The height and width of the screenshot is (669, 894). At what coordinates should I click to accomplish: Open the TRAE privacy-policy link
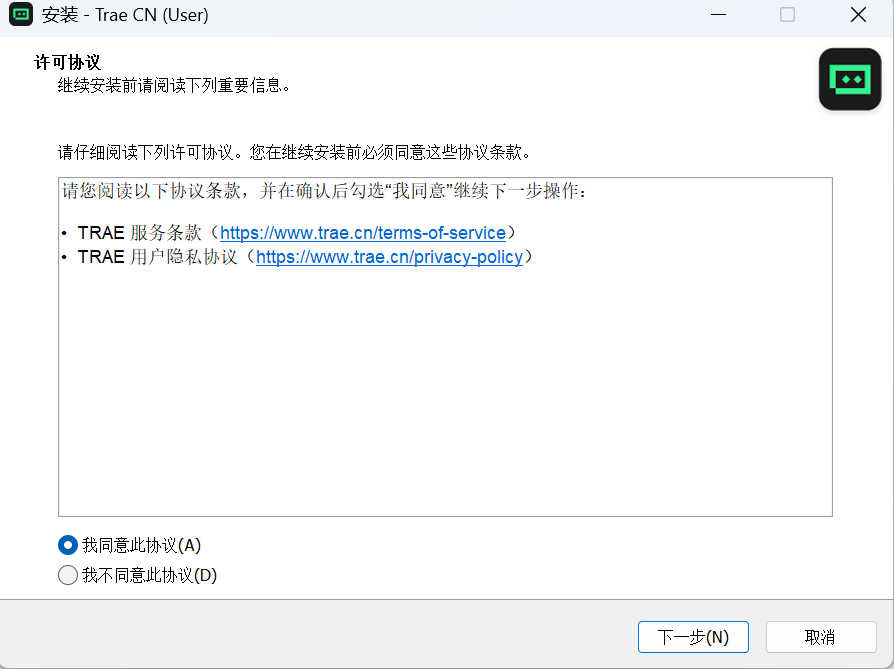(389, 257)
